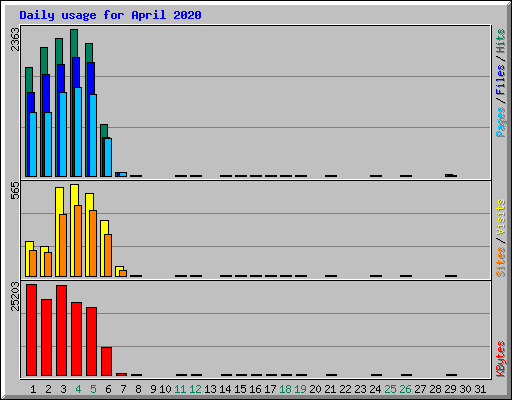The image size is (512, 400).
Task: Click the cyan Pages bar for day 3
Action: (63, 134)
